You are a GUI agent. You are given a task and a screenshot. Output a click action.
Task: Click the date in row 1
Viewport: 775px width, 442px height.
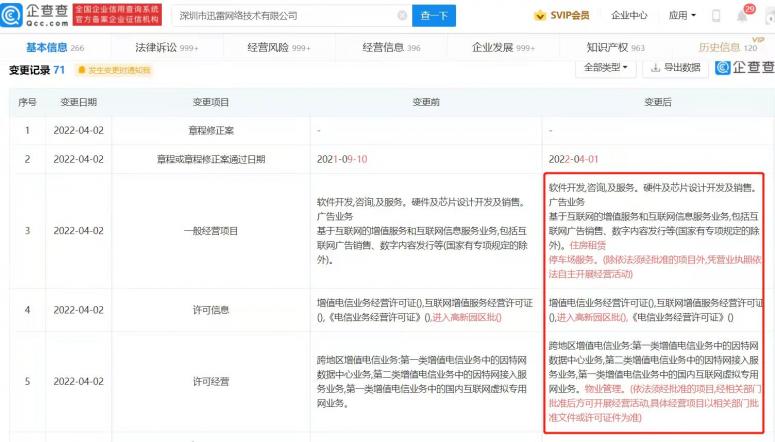click(x=79, y=131)
